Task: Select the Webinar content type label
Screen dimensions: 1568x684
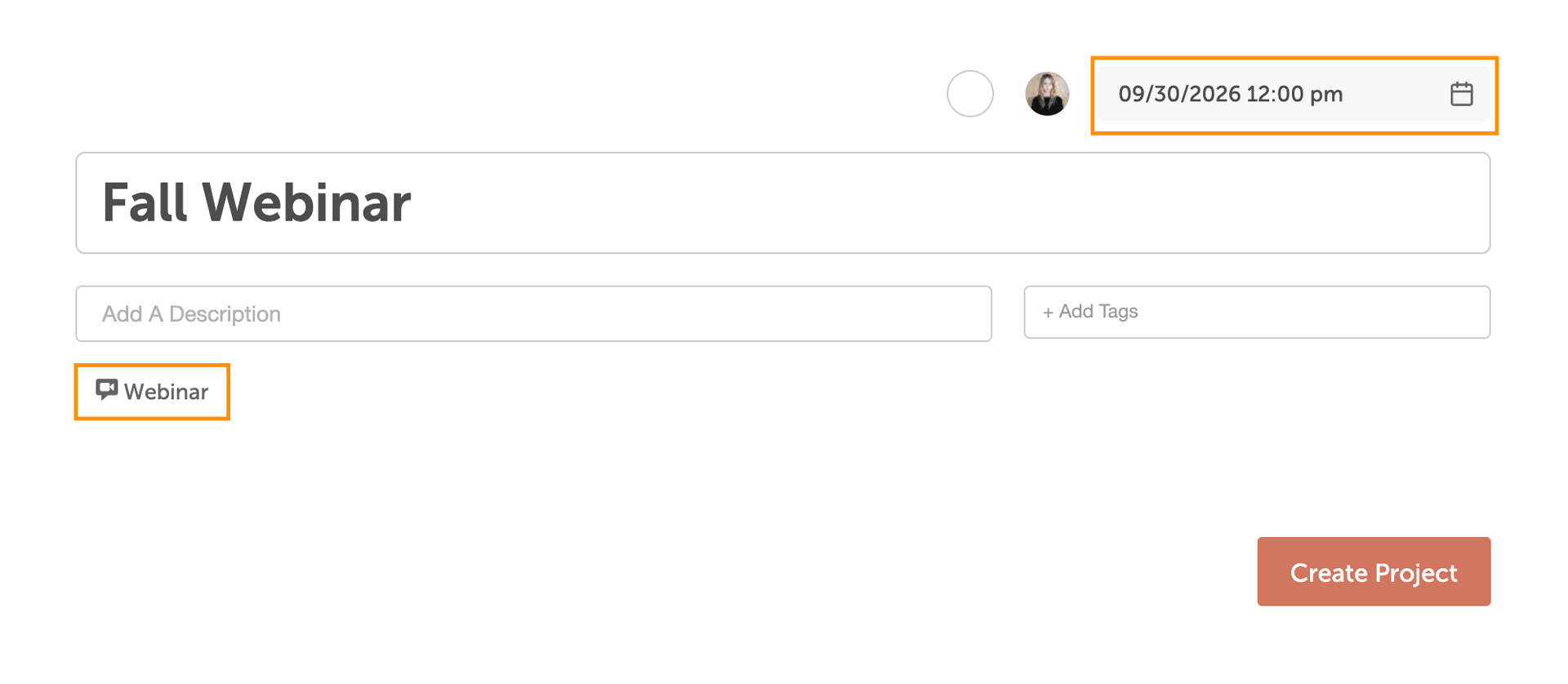Action: 166,392
